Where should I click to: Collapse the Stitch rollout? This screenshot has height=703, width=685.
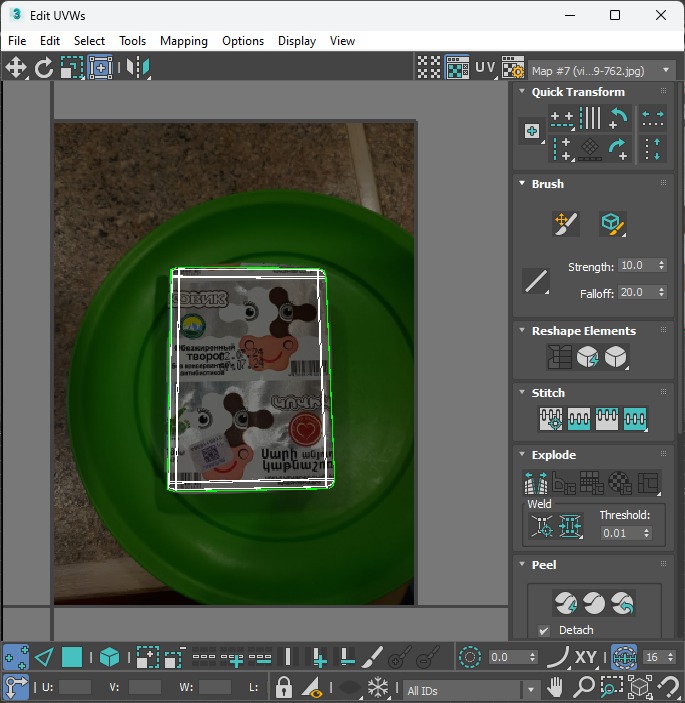point(522,392)
